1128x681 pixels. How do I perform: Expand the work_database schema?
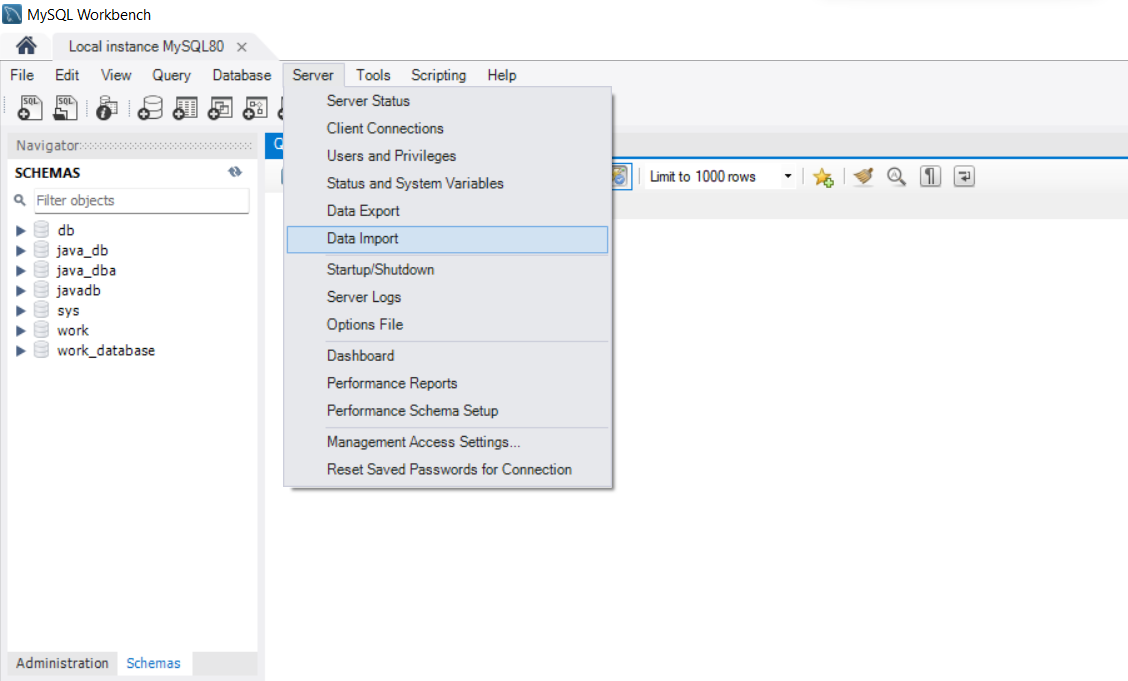coord(21,351)
